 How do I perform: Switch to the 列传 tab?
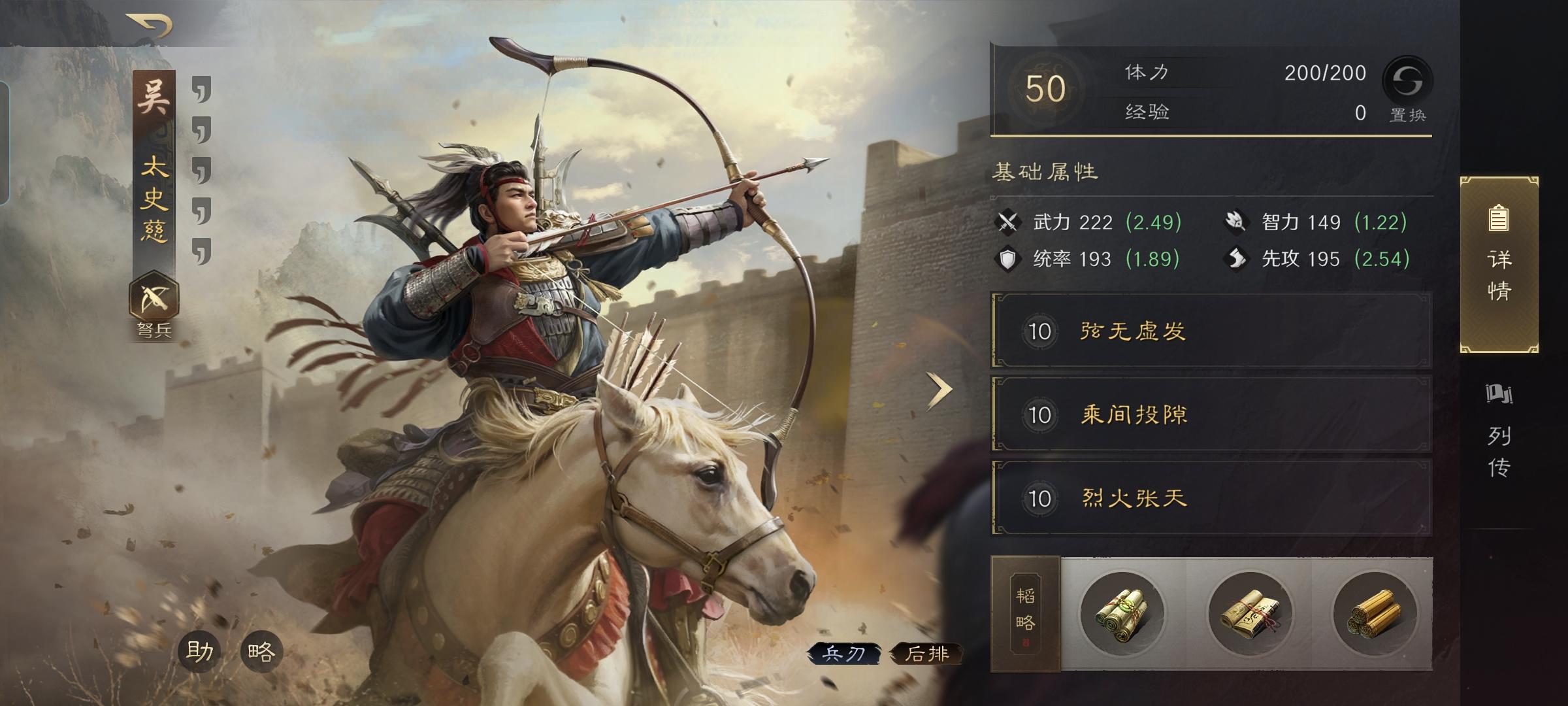[1499, 431]
